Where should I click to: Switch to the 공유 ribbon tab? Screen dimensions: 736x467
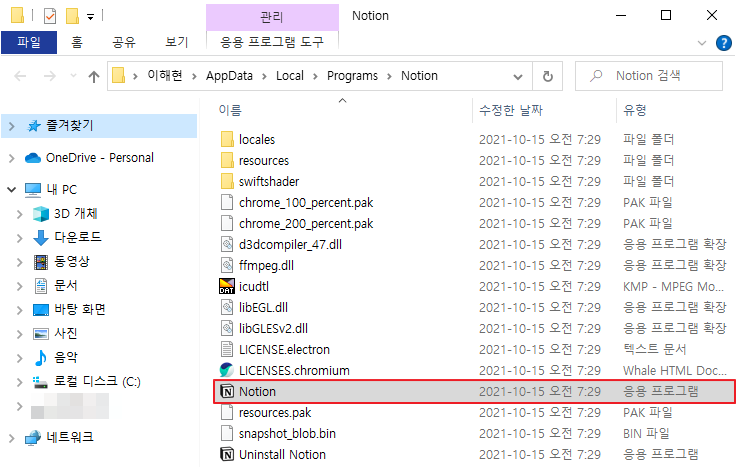click(124, 42)
